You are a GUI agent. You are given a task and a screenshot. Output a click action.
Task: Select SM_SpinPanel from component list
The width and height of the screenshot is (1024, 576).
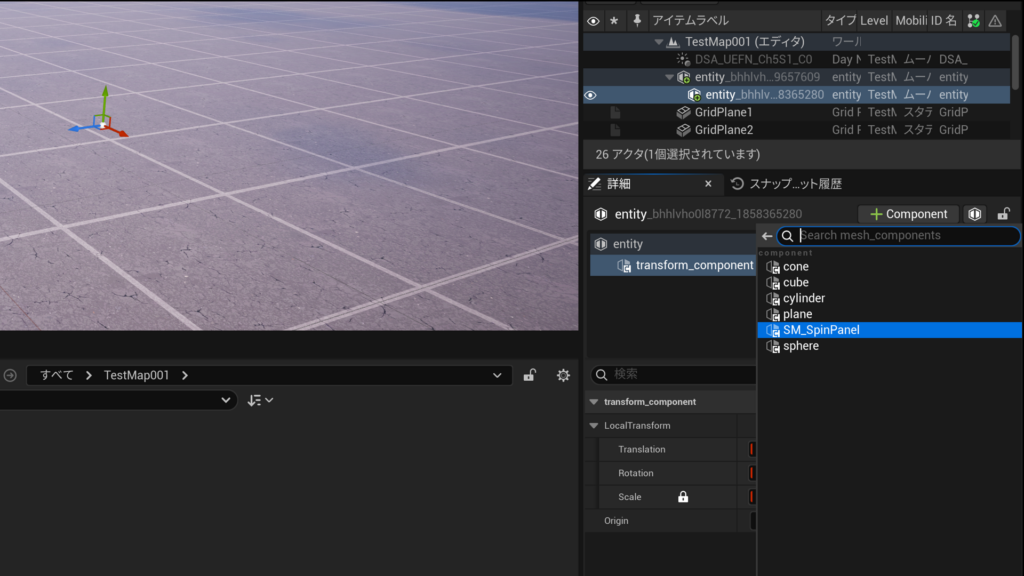click(821, 330)
